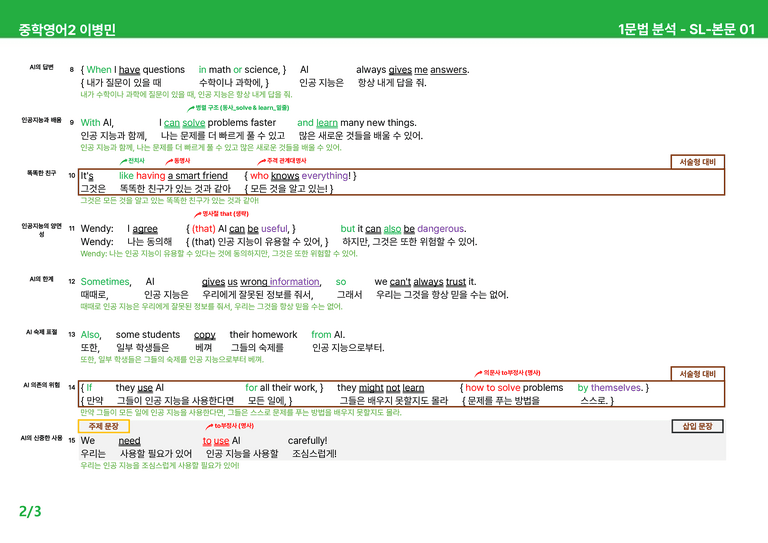Click the annotation '의문사 to부정사 (명사)'
Screen dimensions: 768x543
click(508, 373)
